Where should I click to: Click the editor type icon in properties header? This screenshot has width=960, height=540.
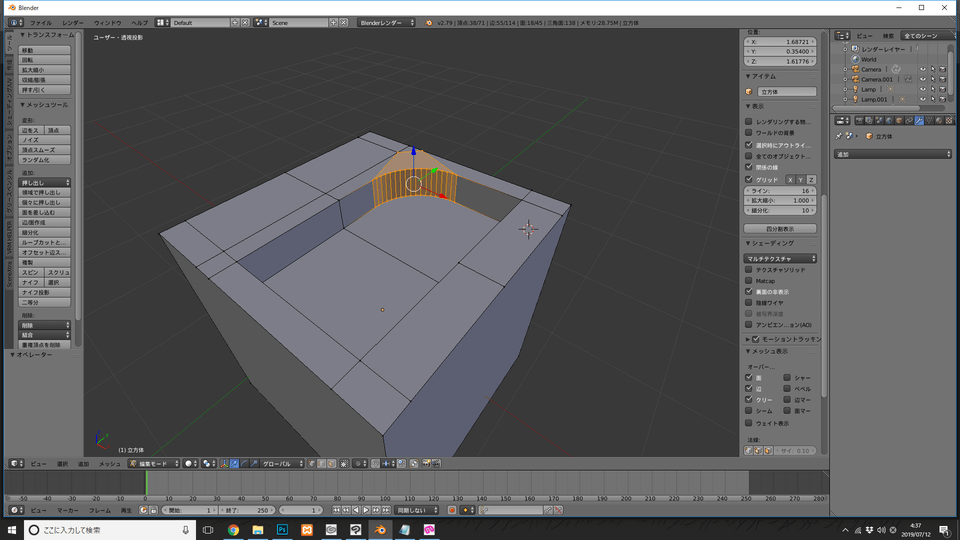(841, 121)
